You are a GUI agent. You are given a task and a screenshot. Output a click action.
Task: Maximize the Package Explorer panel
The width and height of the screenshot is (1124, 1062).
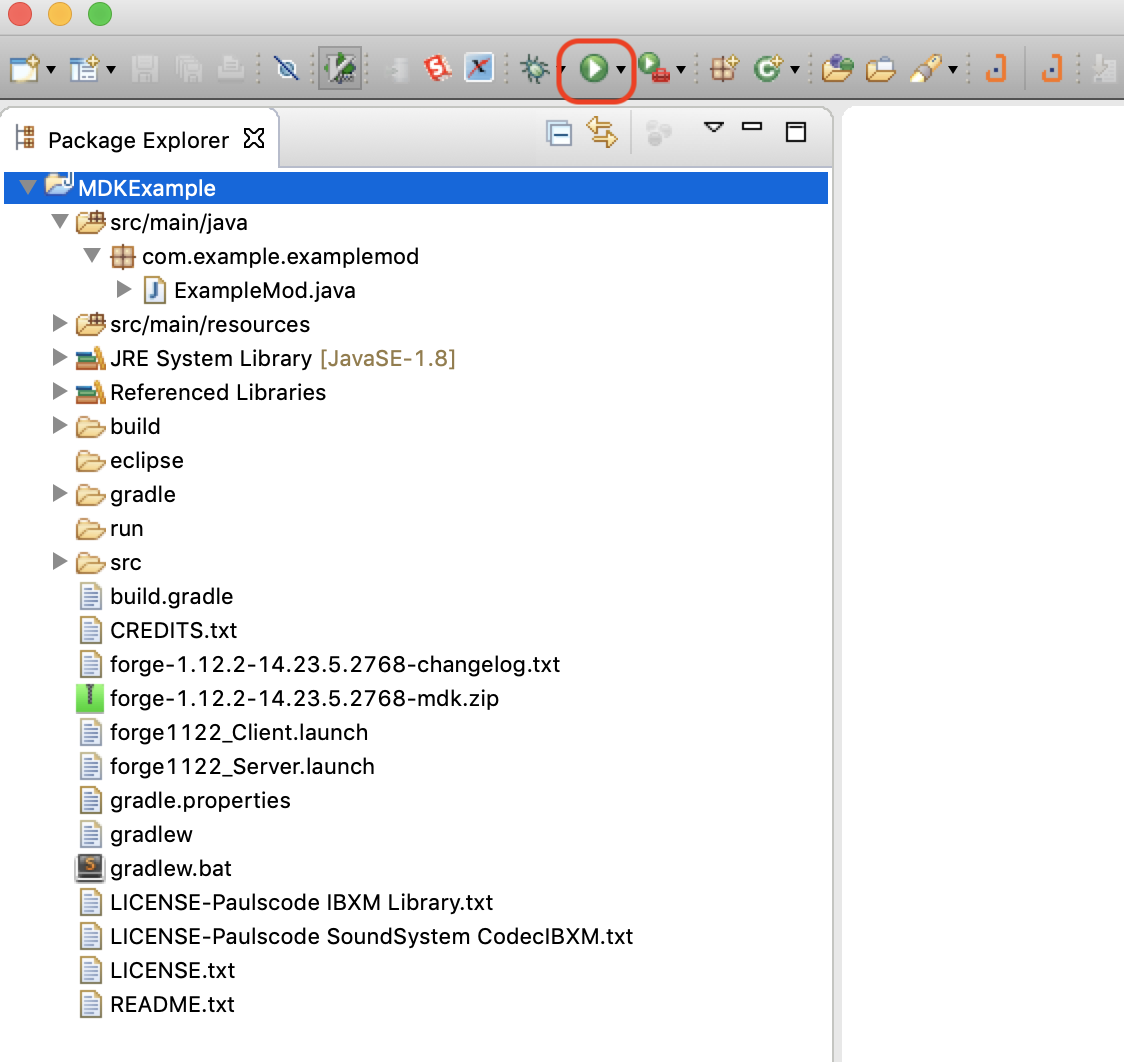[796, 132]
